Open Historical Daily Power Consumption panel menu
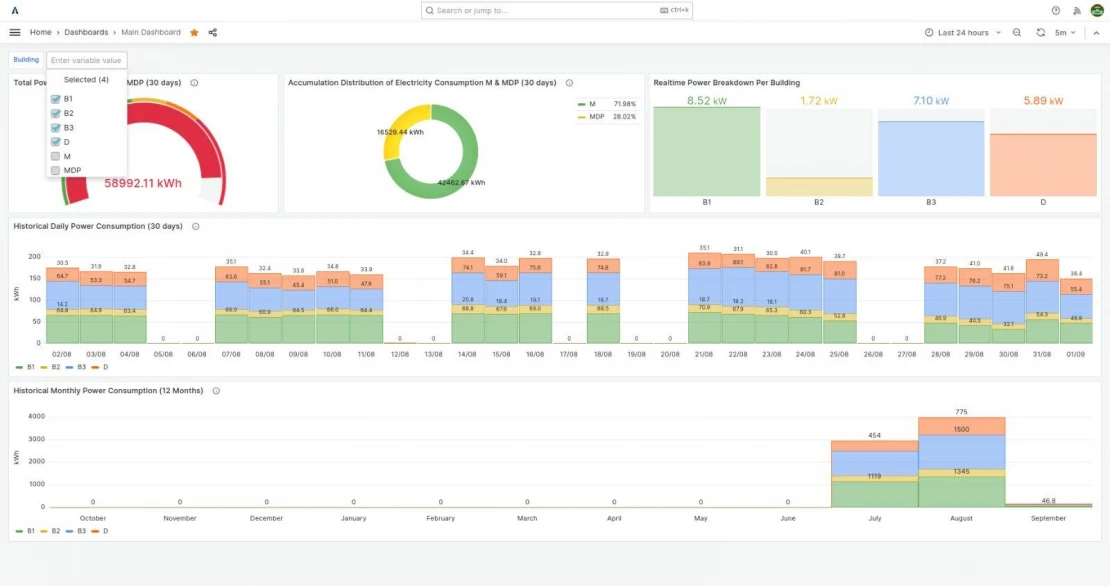Viewport: 1110px width, 586px height. point(98,226)
